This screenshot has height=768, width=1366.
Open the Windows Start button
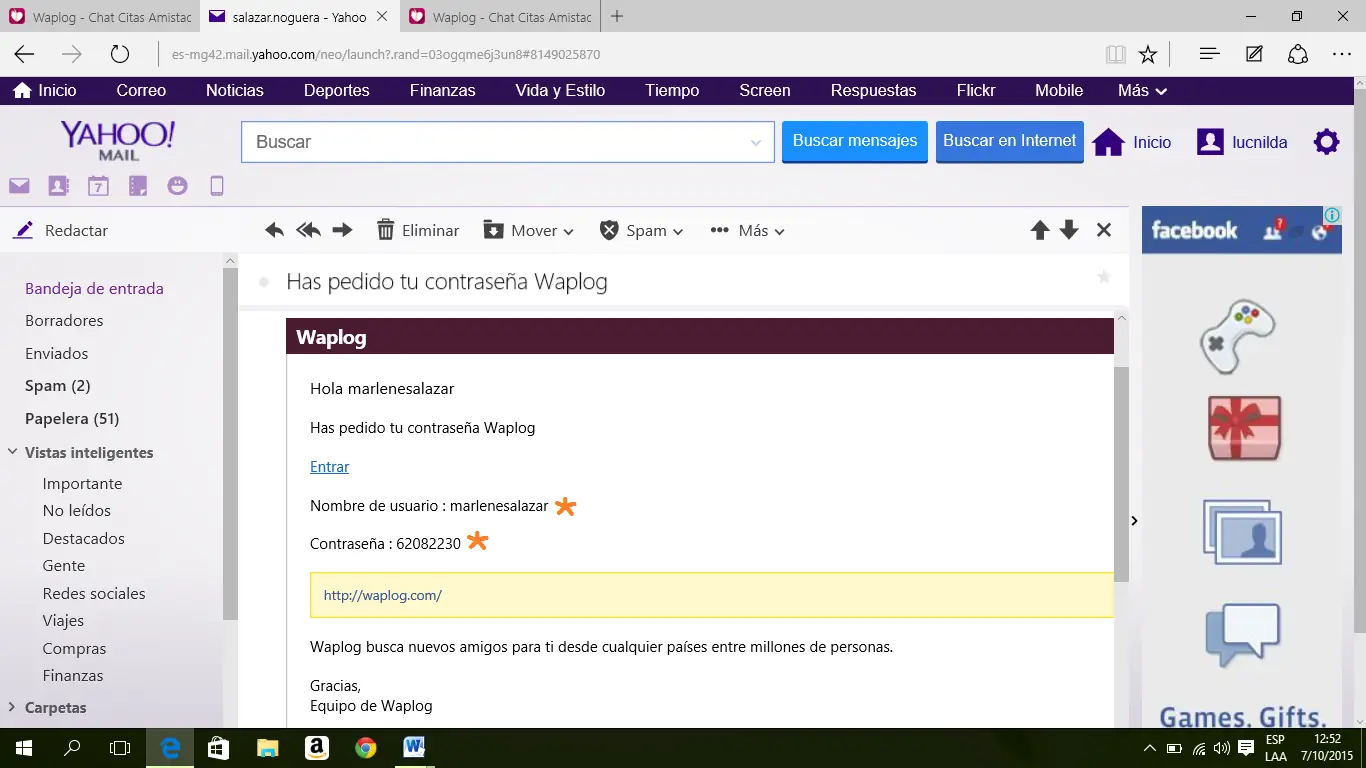[23, 748]
